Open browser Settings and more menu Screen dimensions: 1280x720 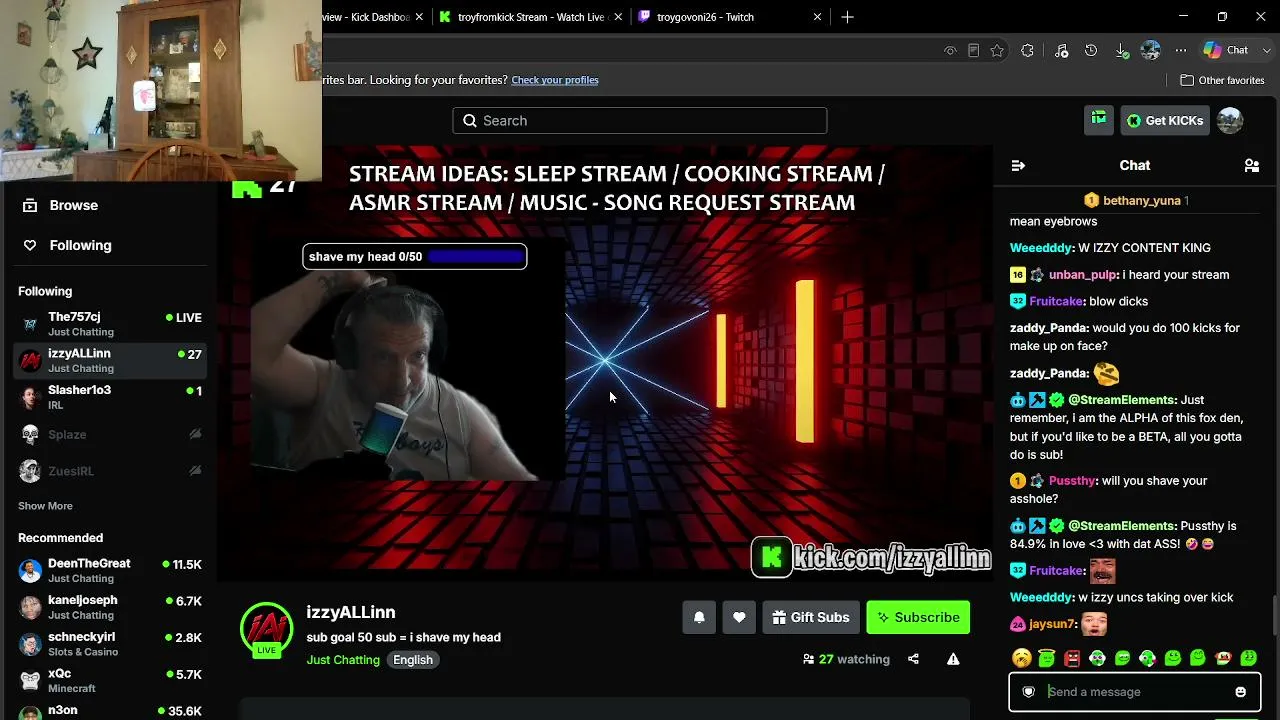click(1181, 50)
